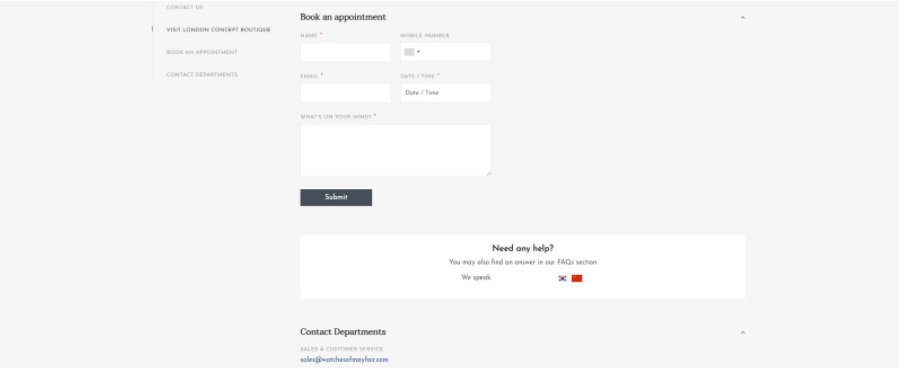Click the What's on your mind textarea
This screenshot has height=369, width=900.
[395, 150]
